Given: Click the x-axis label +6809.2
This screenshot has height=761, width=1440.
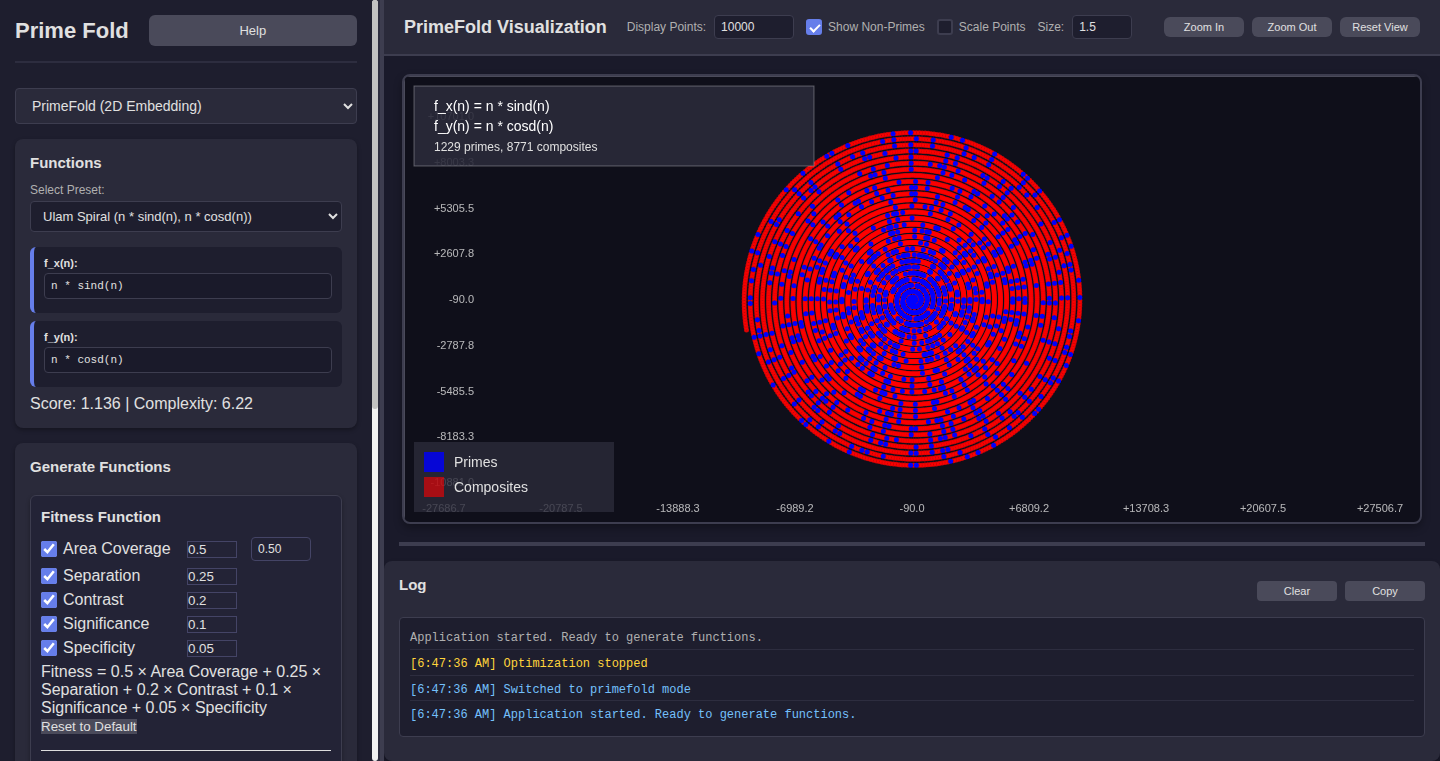Looking at the screenshot, I should tap(1029, 508).
